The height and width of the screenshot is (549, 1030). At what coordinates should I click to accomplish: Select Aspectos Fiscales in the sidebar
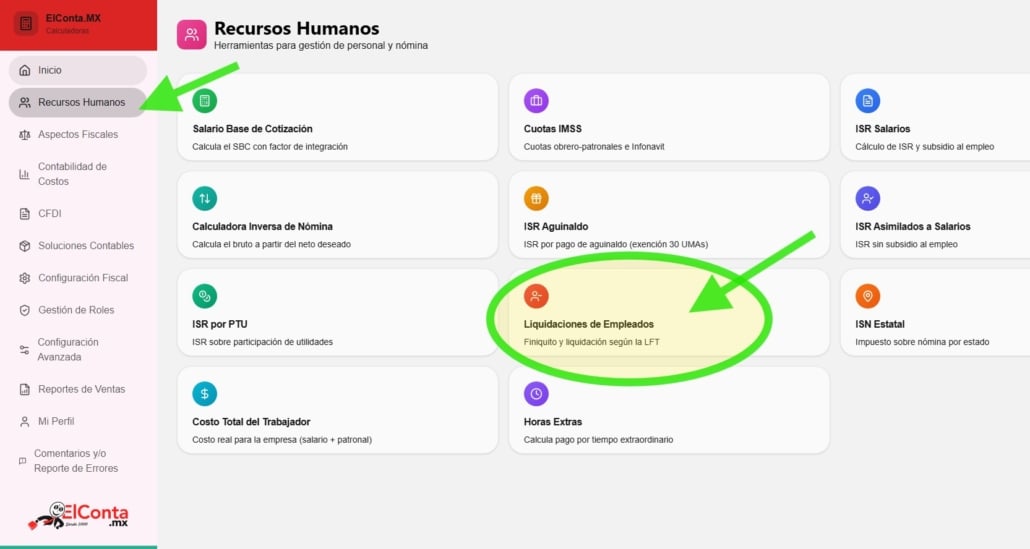click(x=77, y=134)
